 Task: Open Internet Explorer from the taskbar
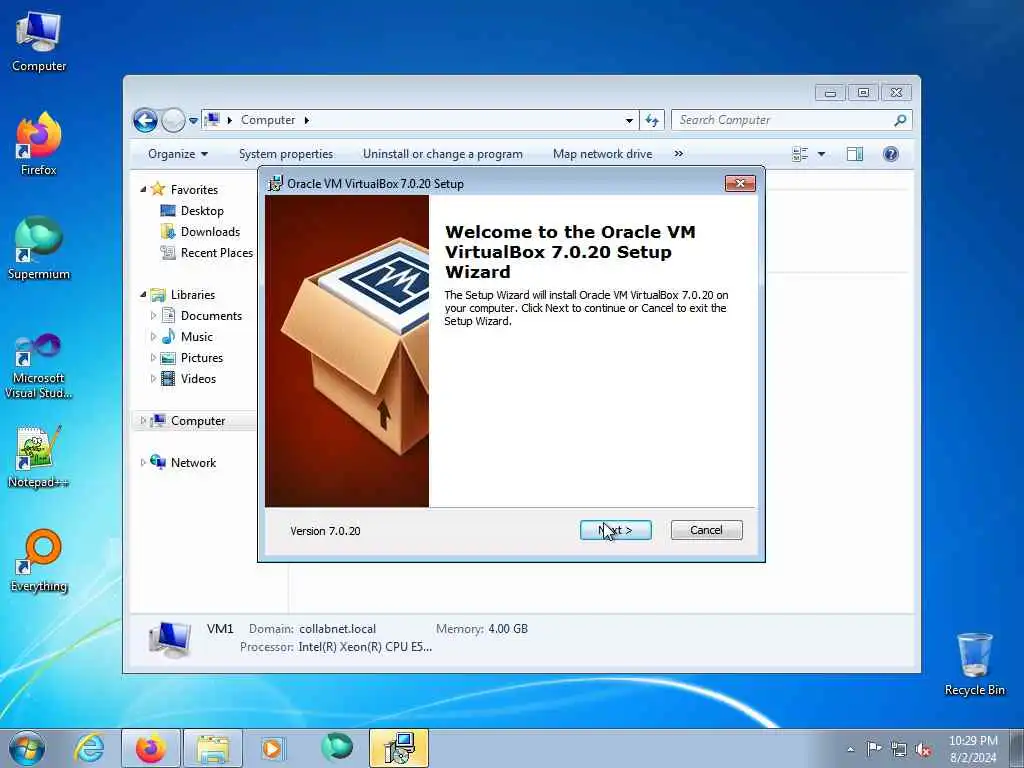pos(89,748)
